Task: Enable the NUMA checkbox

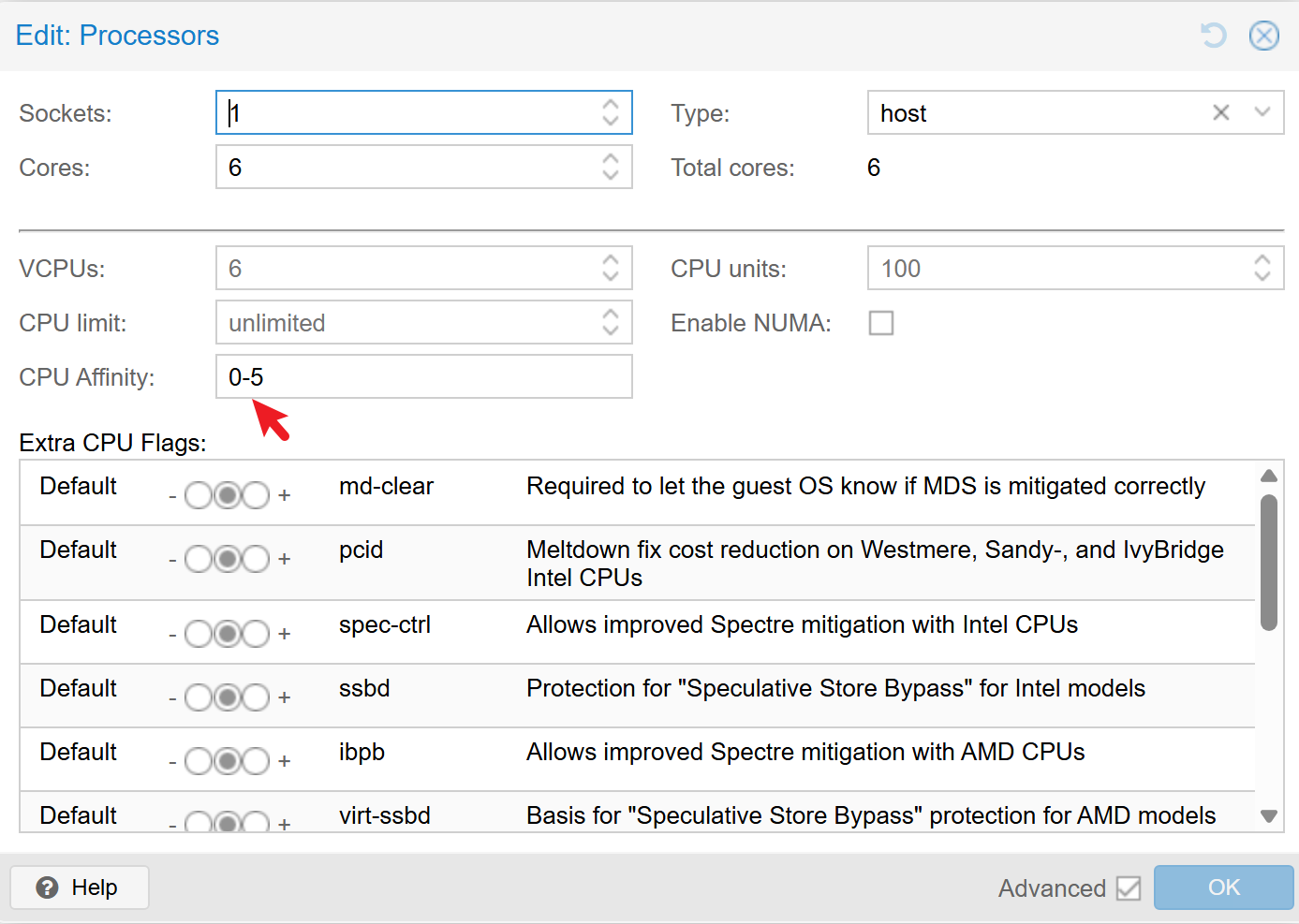Action: click(x=881, y=323)
